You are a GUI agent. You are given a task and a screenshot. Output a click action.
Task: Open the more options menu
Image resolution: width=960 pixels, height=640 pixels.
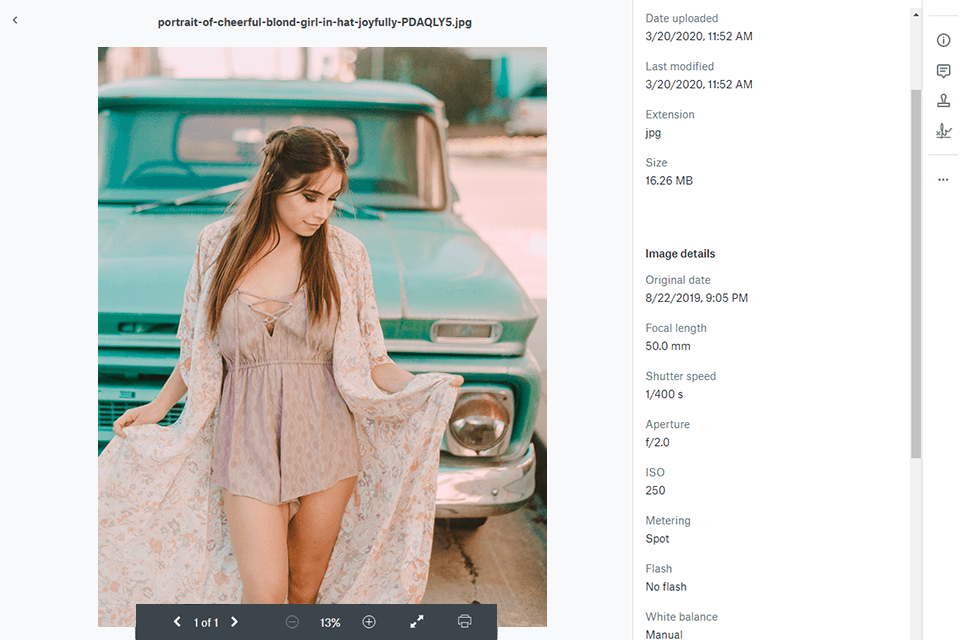tap(943, 179)
